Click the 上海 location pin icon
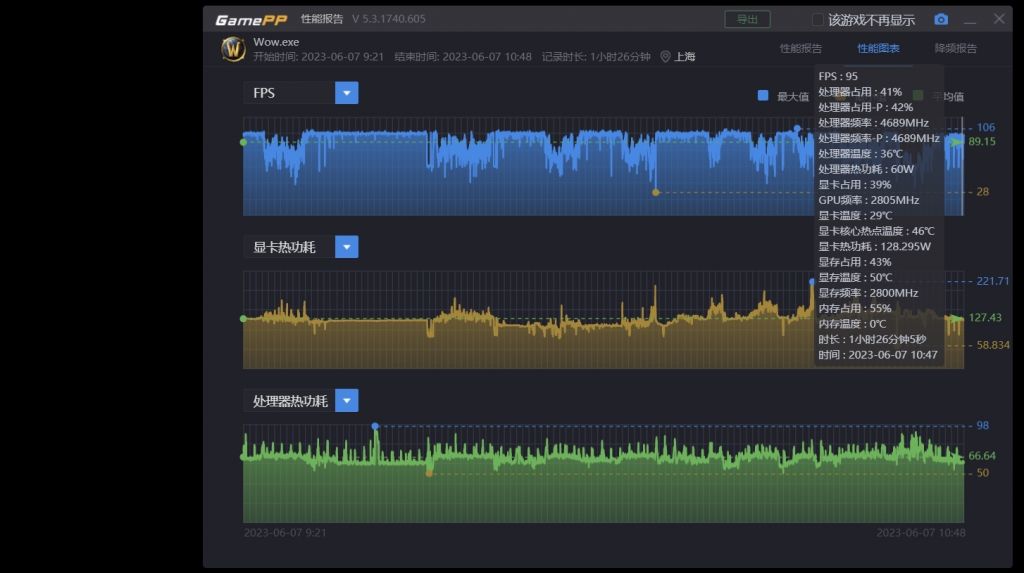This screenshot has height=573, width=1024. [665, 57]
